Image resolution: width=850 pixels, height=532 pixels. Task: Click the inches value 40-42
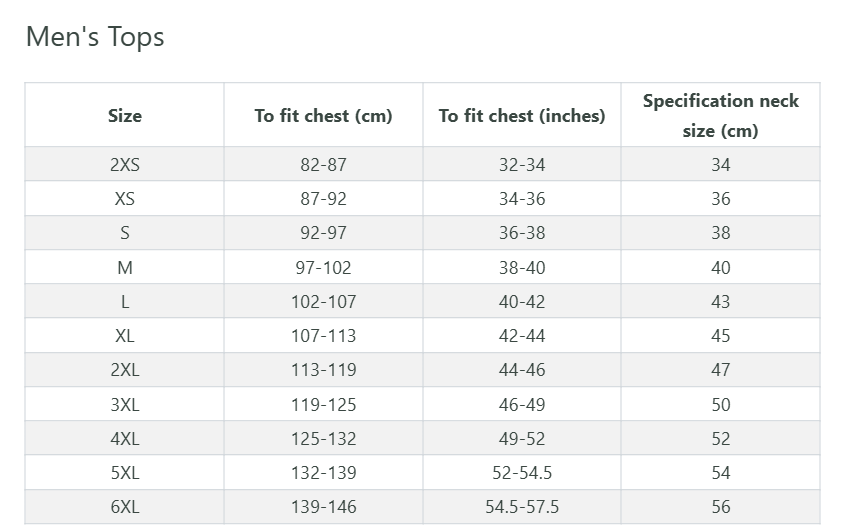pos(522,302)
